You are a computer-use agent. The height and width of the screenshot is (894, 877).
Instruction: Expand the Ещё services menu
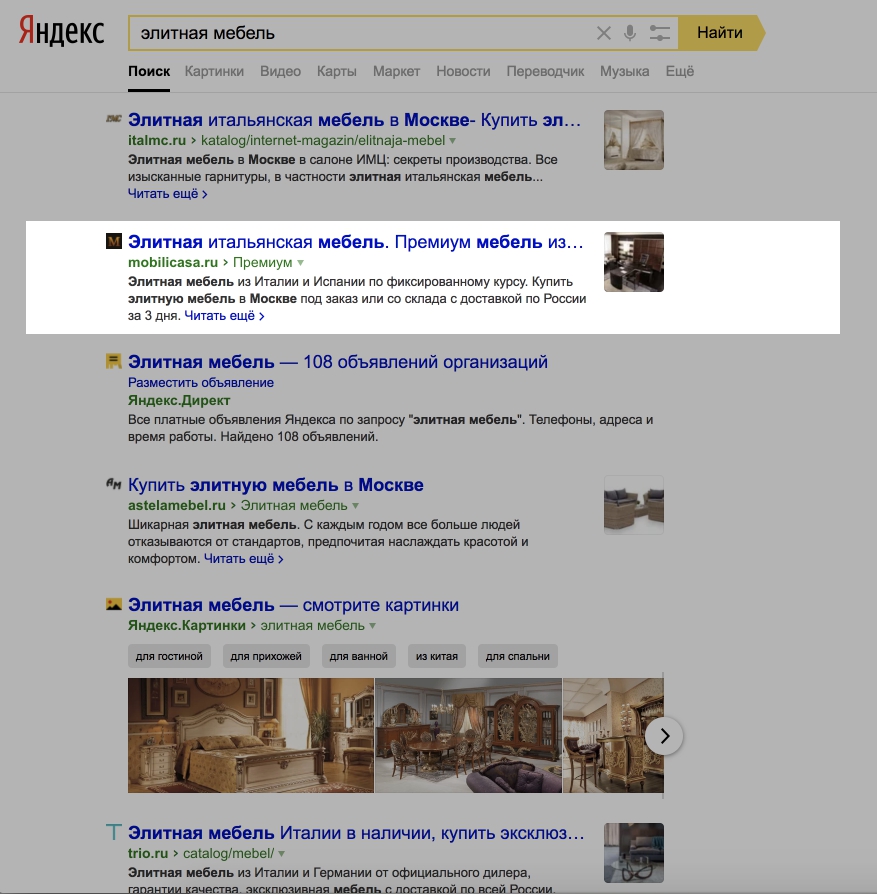pyautogui.click(x=680, y=71)
